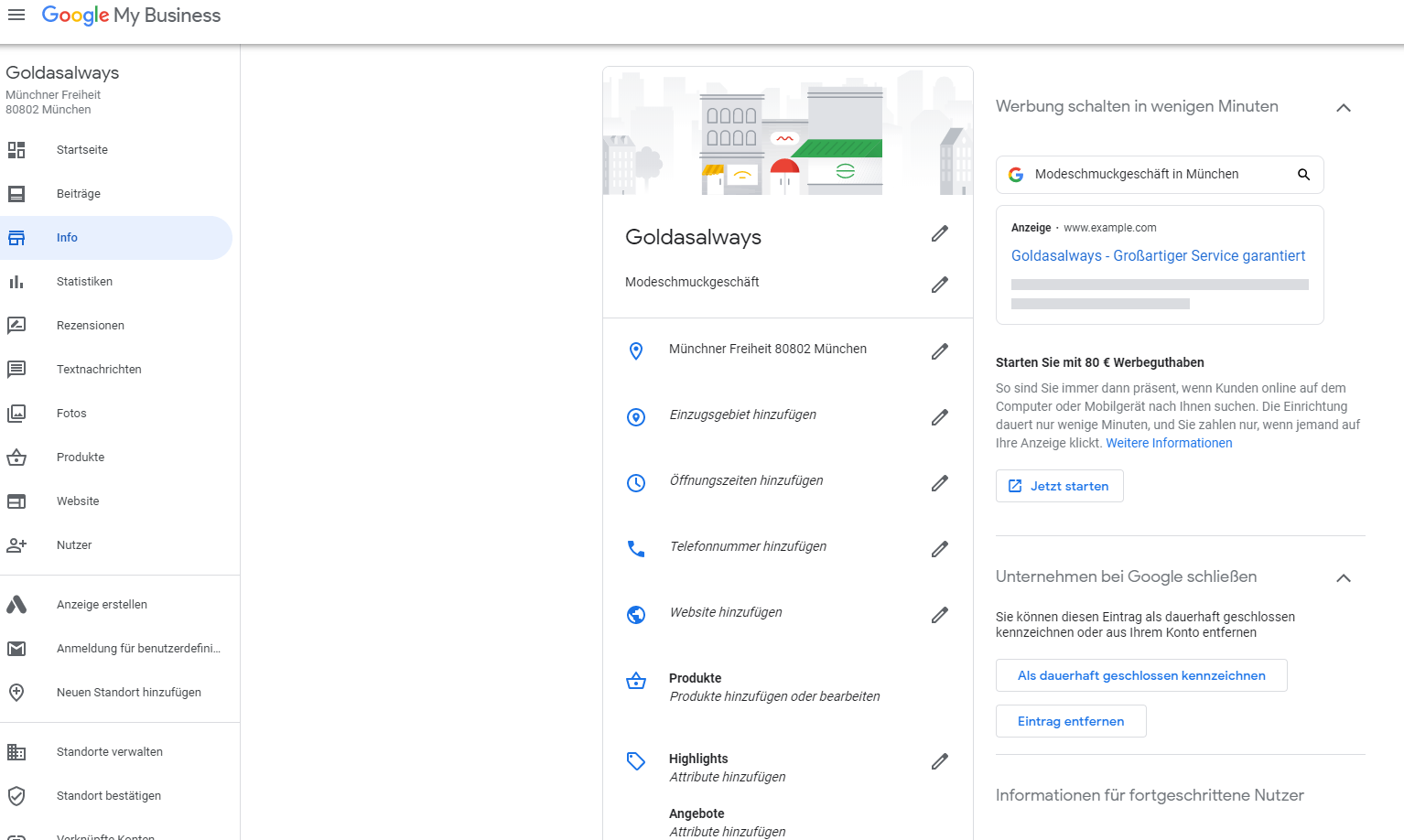Select Info menu item
The height and width of the screenshot is (840, 1404).
pos(116,238)
